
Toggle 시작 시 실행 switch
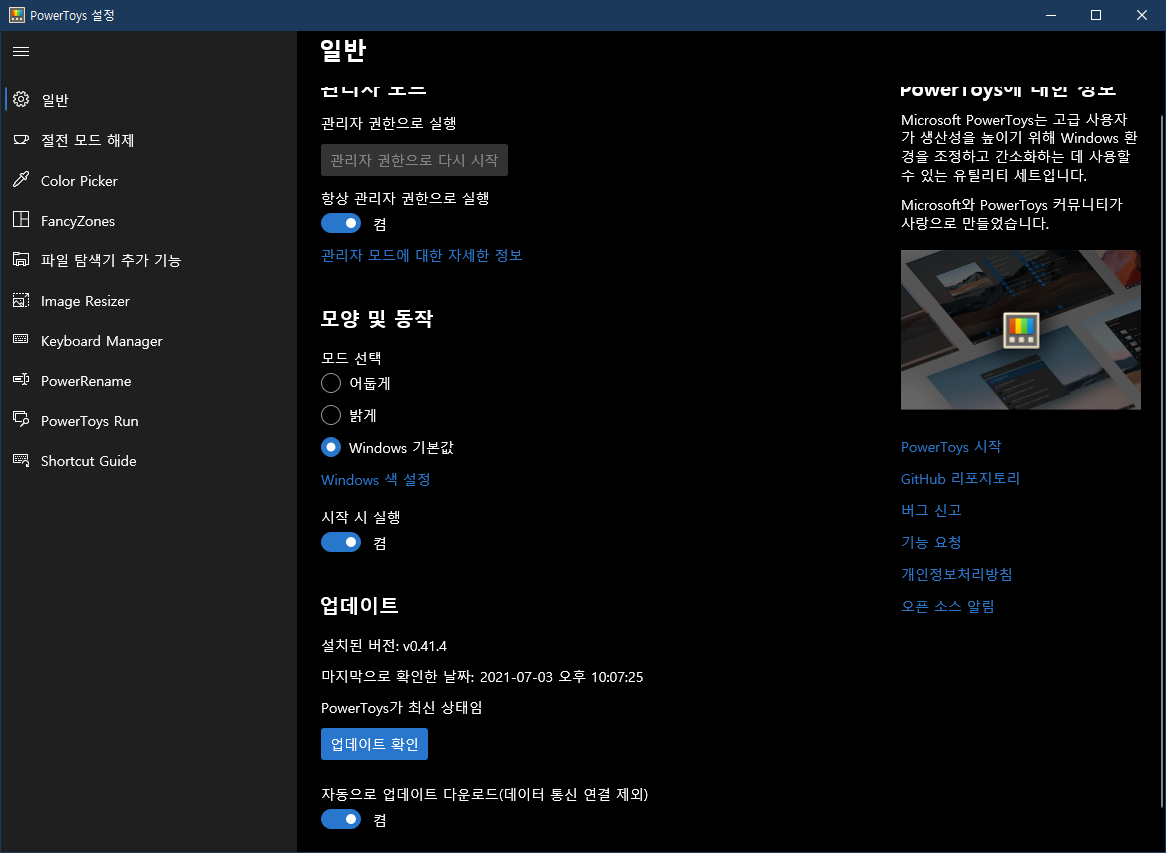pyautogui.click(x=341, y=542)
